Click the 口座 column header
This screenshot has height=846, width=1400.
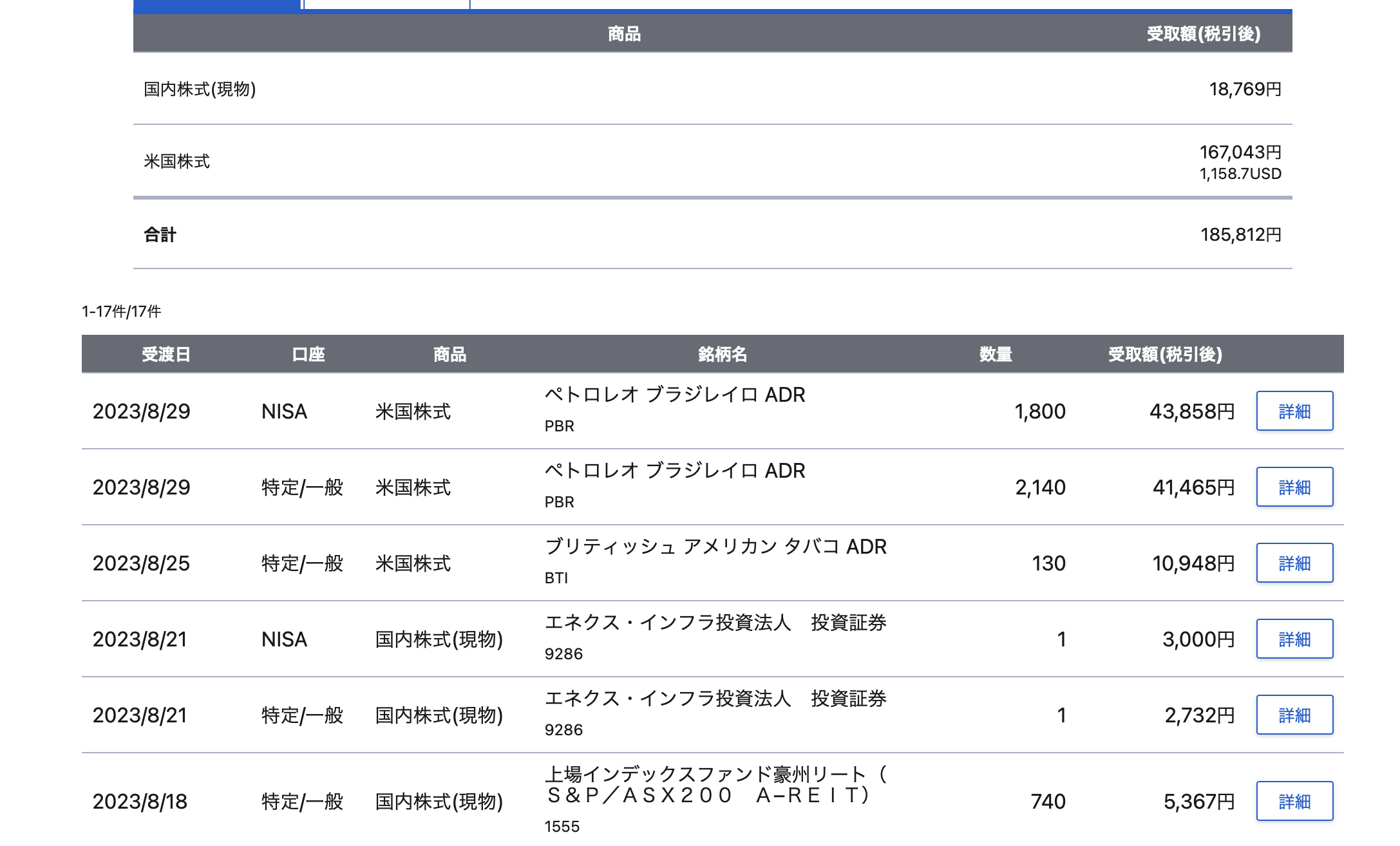click(308, 354)
